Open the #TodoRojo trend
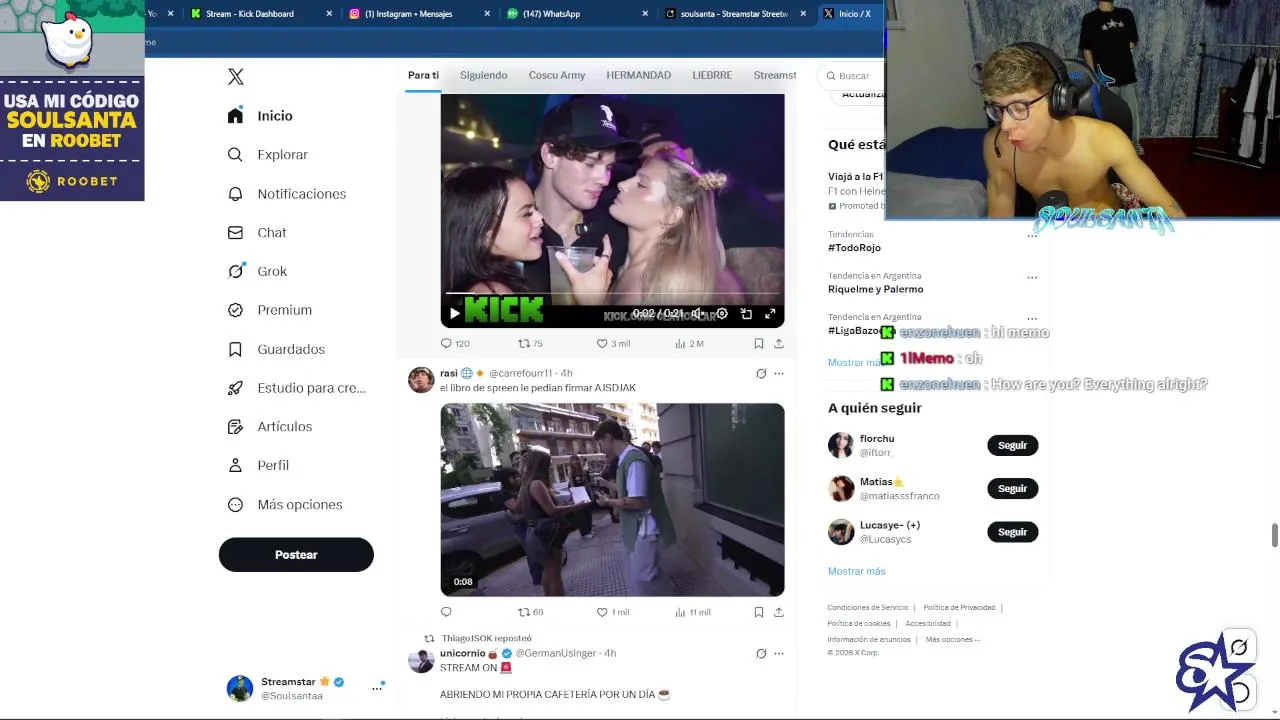This screenshot has width=1280, height=720. (854, 248)
